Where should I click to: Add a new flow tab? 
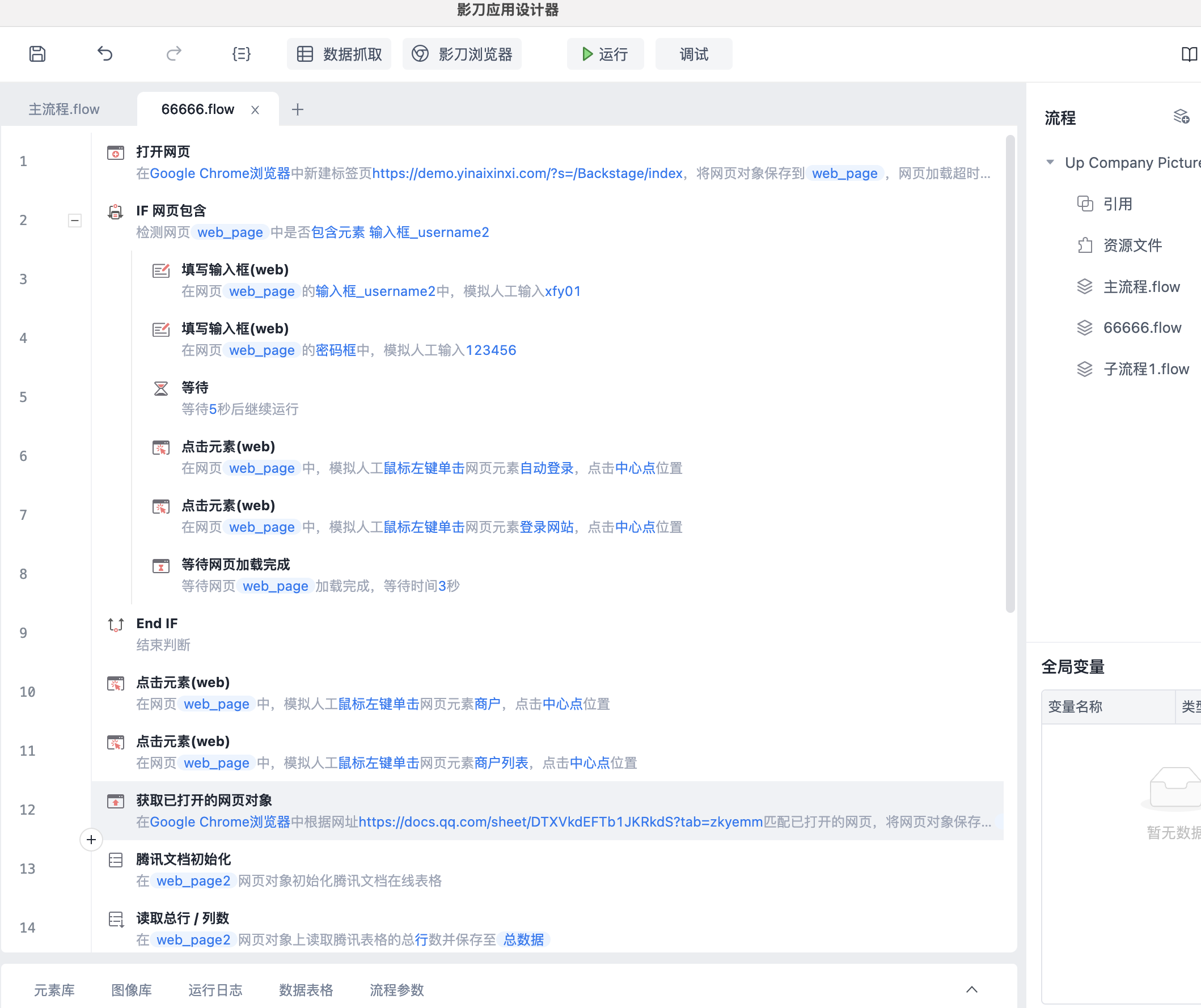point(297,109)
